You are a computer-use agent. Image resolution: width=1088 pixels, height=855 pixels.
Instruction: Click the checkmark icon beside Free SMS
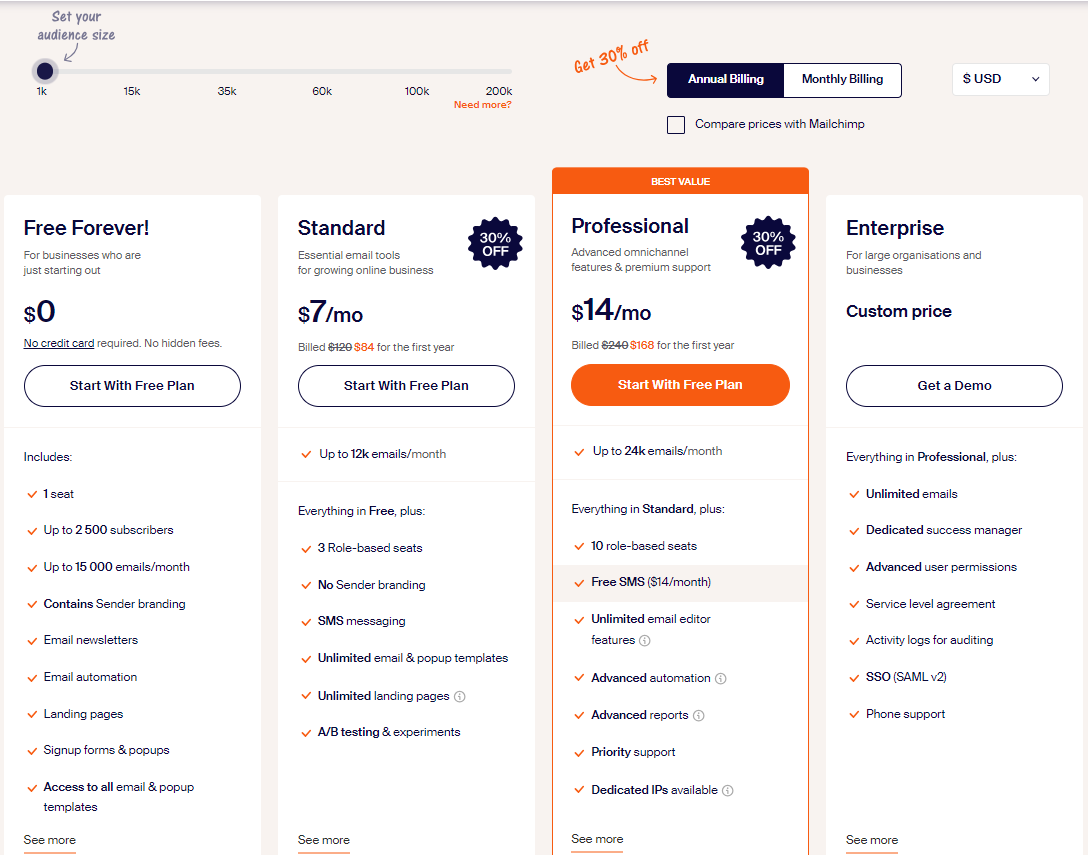(x=579, y=583)
